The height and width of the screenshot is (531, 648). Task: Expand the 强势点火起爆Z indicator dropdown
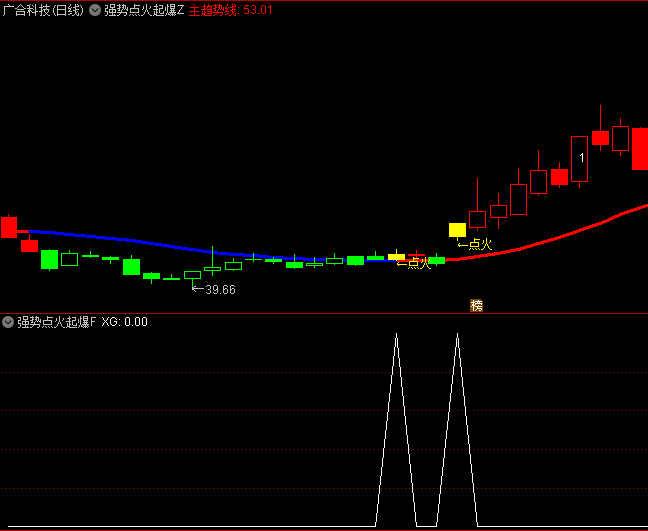coord(95,10)
